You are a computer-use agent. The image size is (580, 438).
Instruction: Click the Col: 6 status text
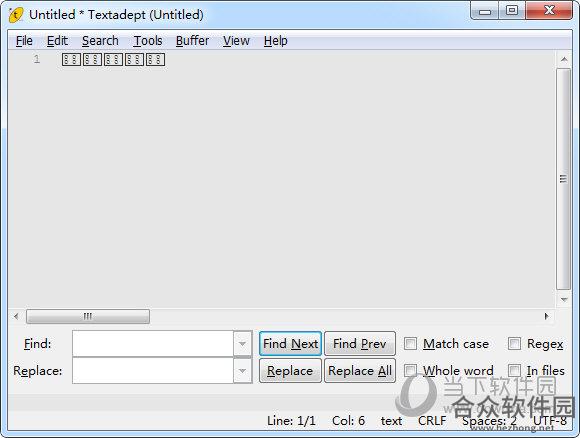pos(348,421)
